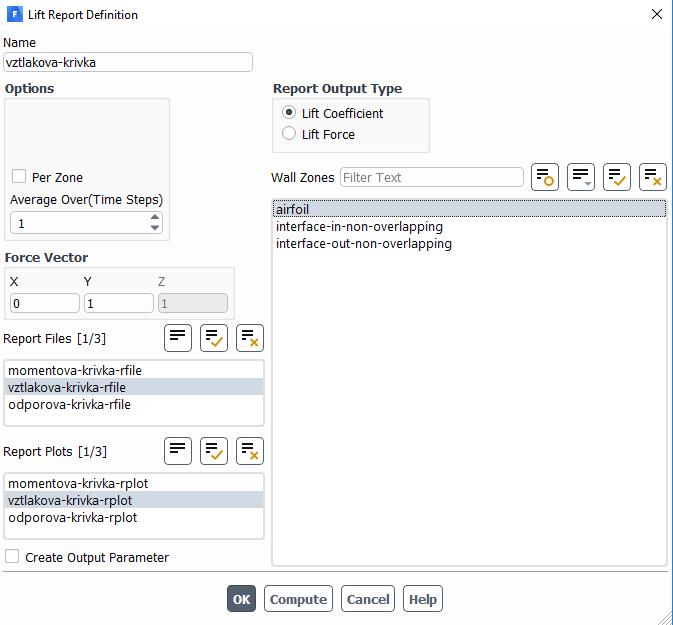This screenshot has height=625, width=673.
Task: Click the Name field containing vztlakova-krivka
Action: (128, 62)
